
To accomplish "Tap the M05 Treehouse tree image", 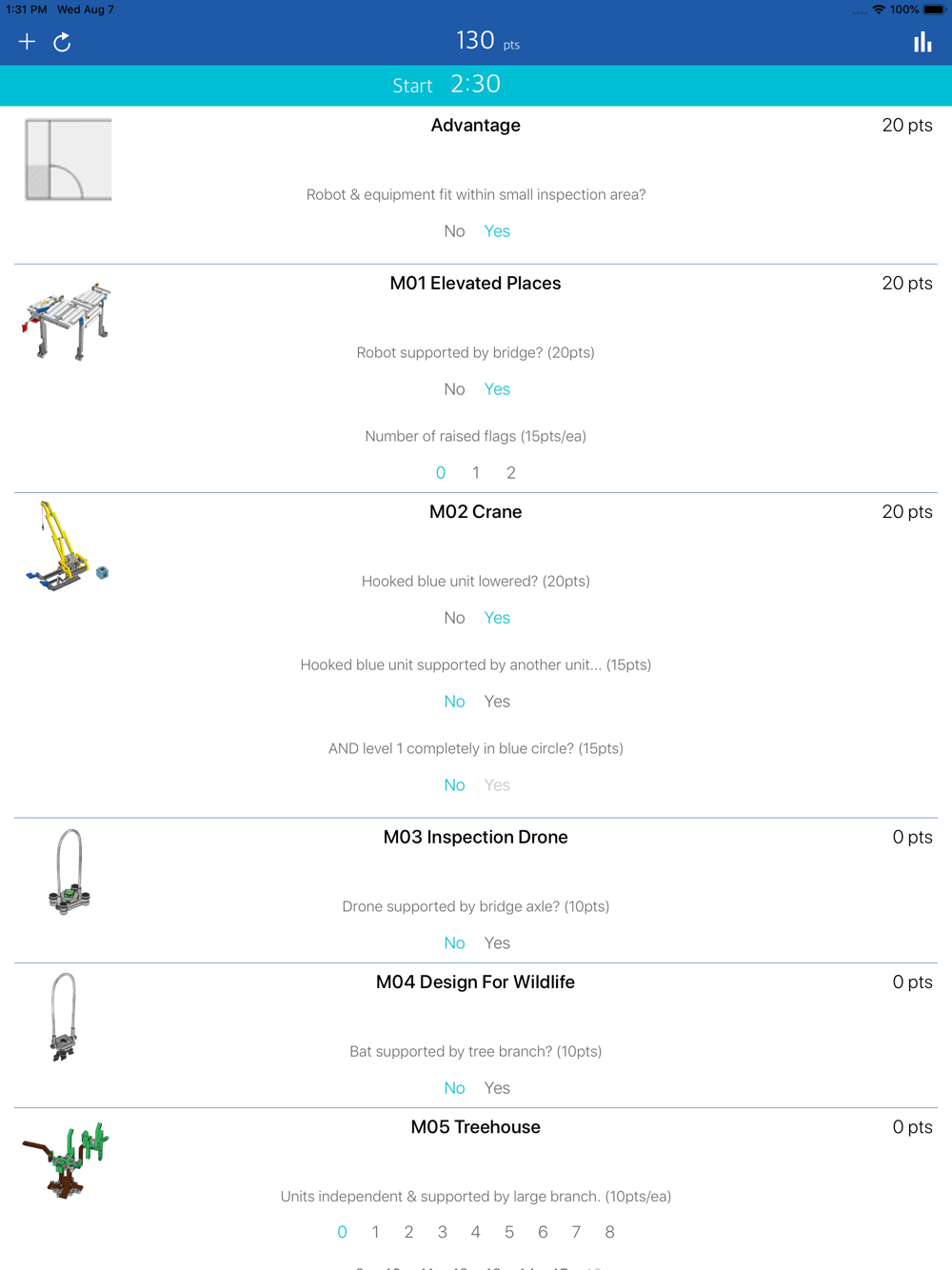I will click(67, 1160).
